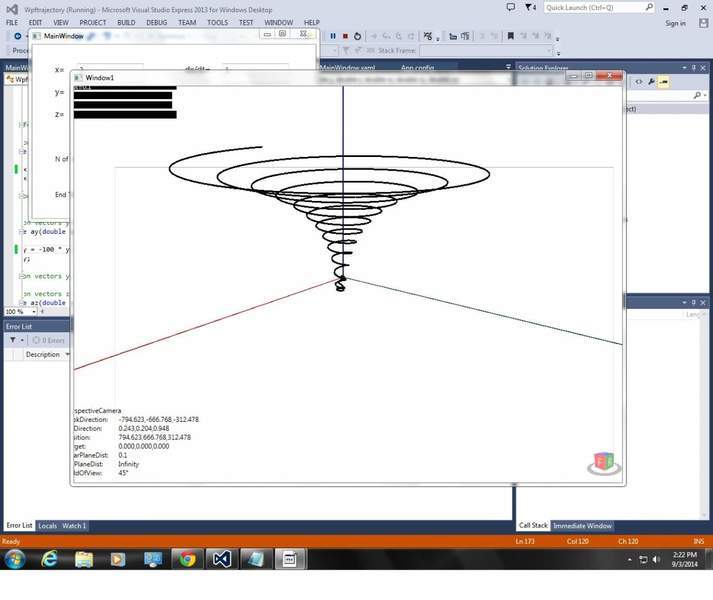Screen dimensions: 713x600
Task: Switch to the Locals tab
Action: coord(47,526)
